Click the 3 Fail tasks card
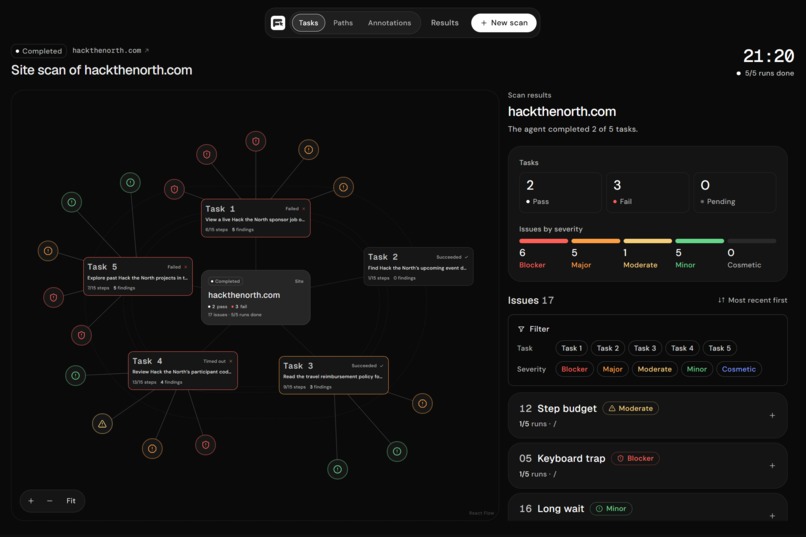The width and height of the screenshot is (806, 537). [x=647, y=192]
